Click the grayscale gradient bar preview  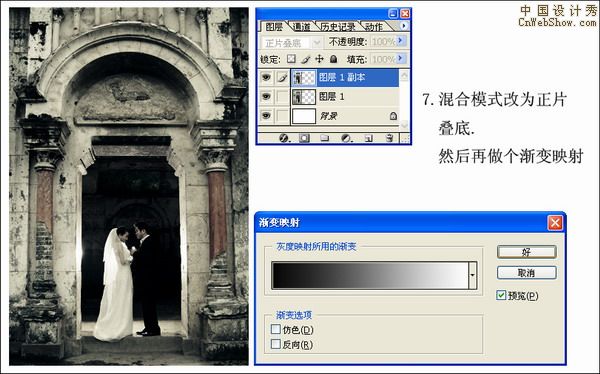[370, 275]
